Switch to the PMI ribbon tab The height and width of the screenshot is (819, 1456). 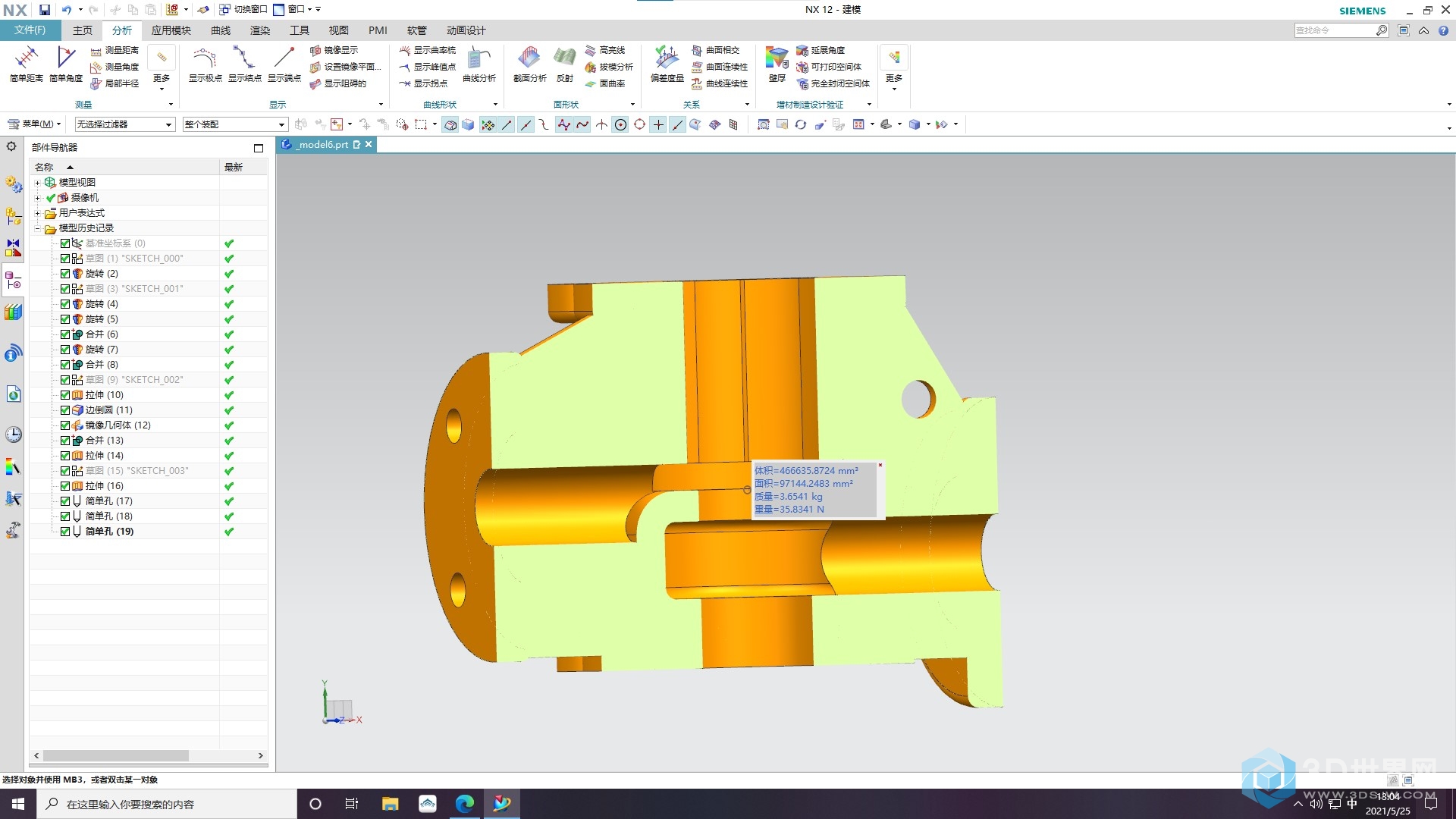click(378, 30)
